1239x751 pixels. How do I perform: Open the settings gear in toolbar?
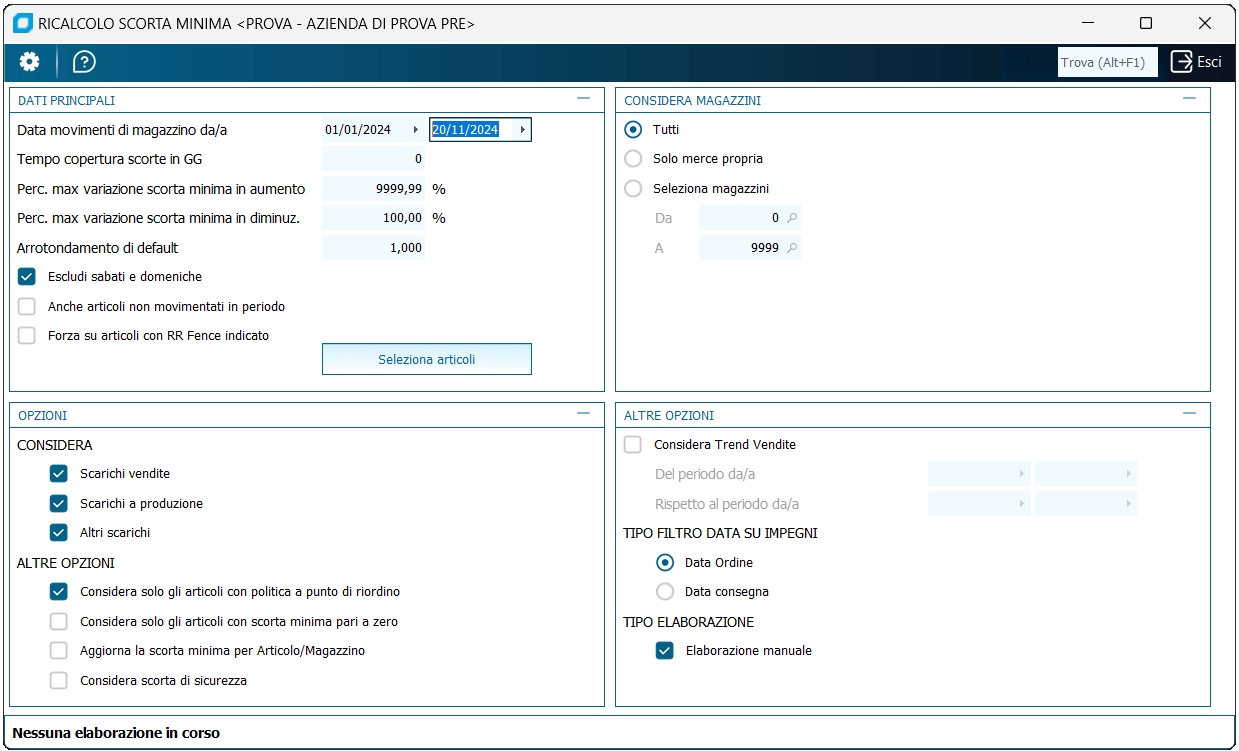30,62
